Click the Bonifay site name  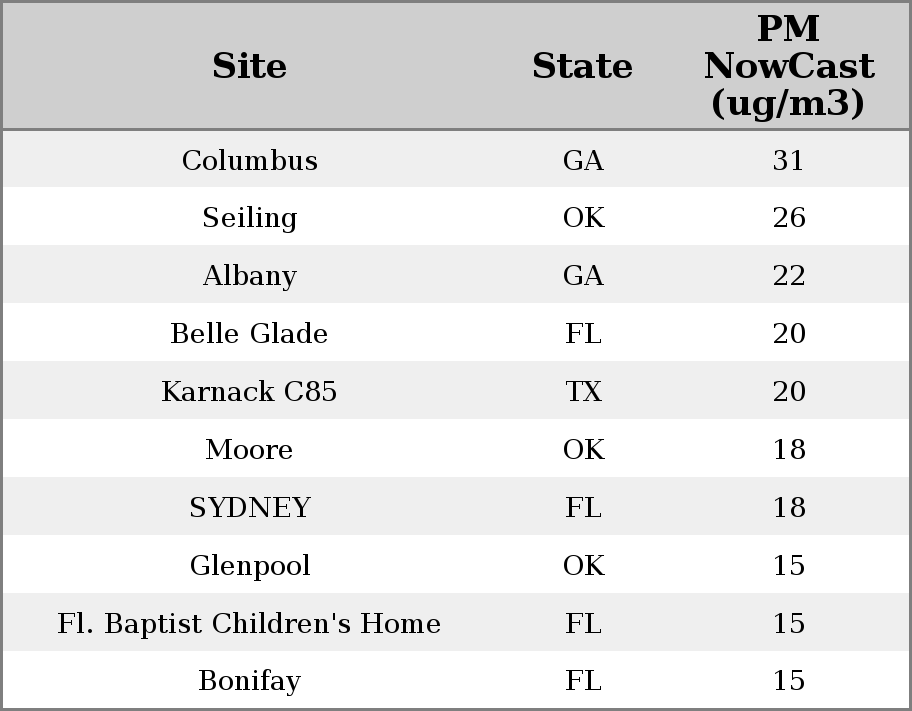coord(249,681)
